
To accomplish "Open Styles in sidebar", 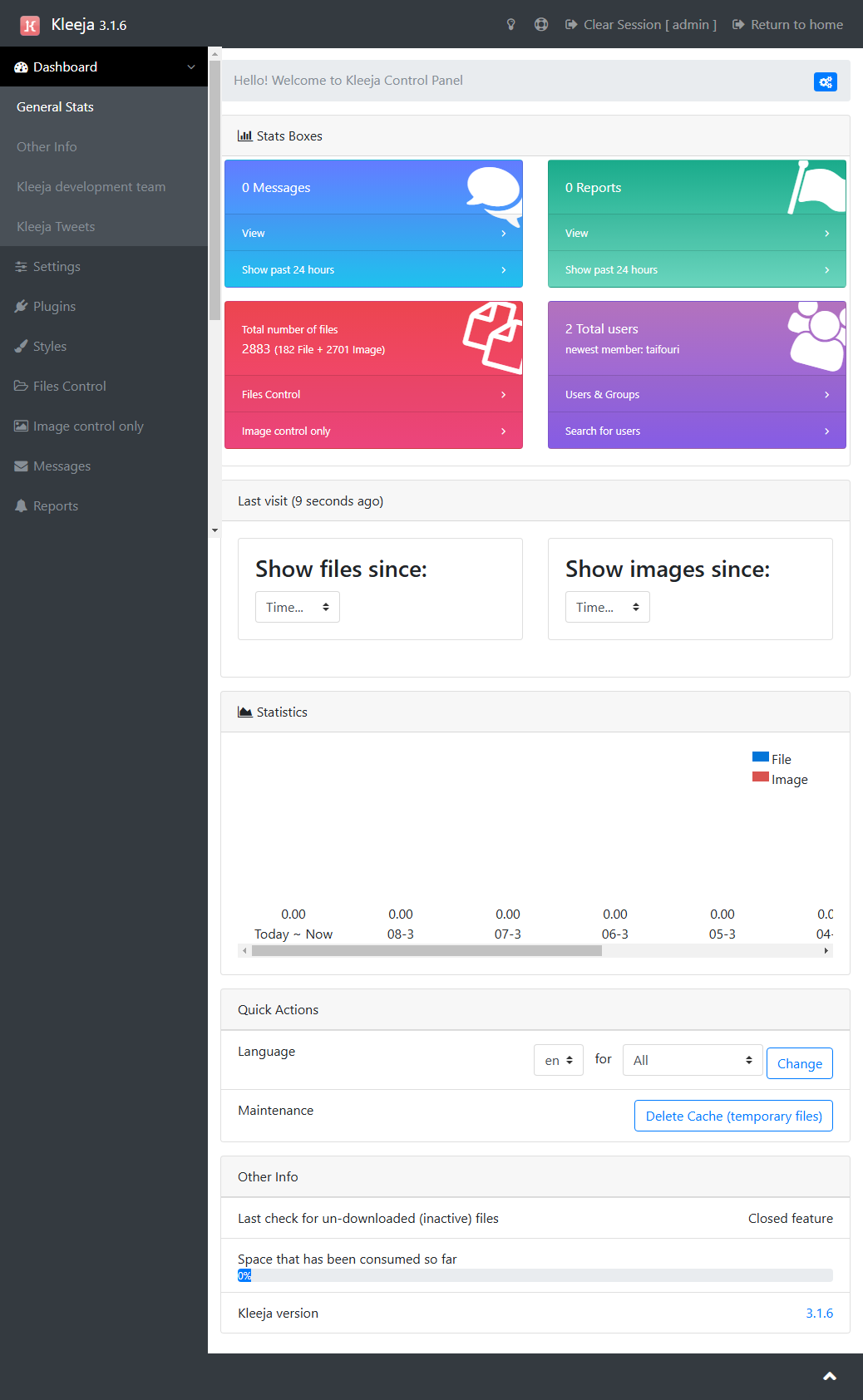I will [104, 346].
